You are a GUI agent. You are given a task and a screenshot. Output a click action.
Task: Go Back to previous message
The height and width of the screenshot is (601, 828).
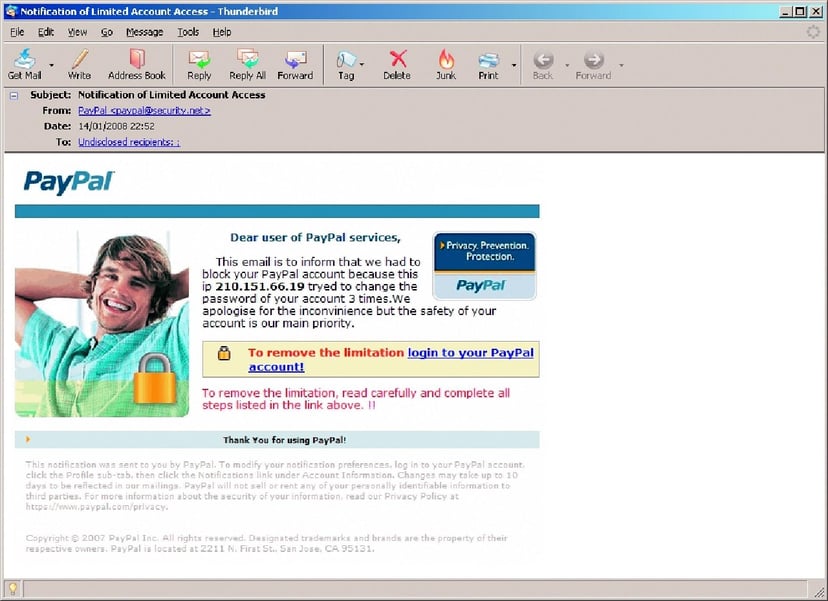pyautogui.click(x=543, y=64)
